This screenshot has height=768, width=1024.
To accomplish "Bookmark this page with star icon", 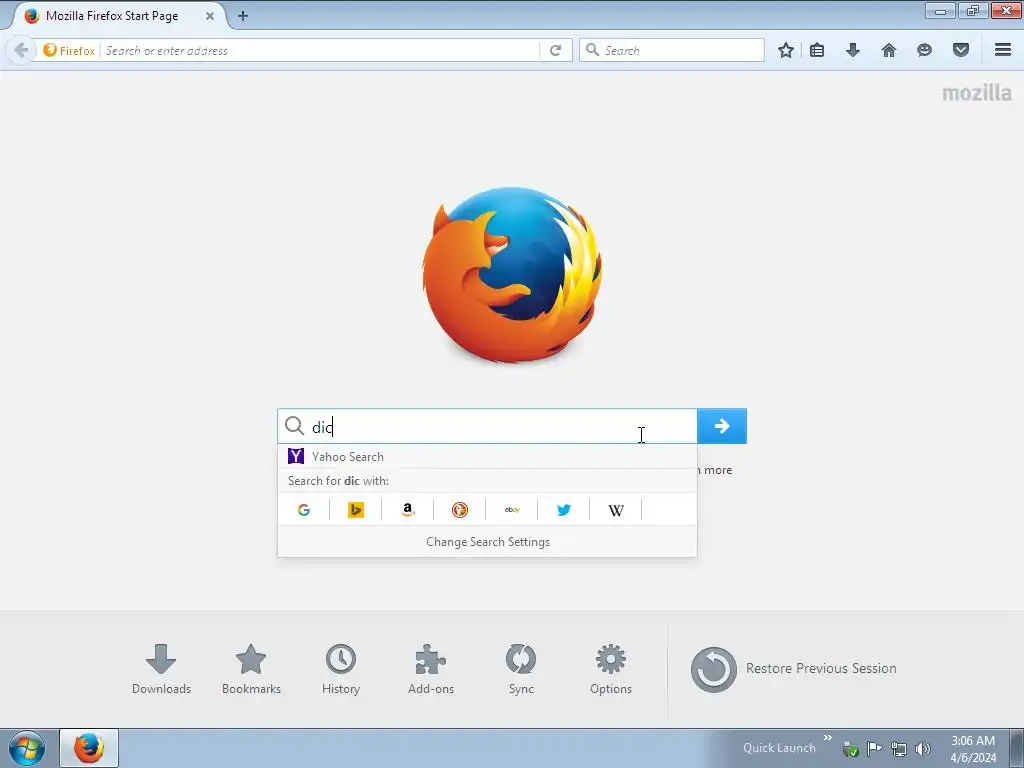I will (786, 50).
